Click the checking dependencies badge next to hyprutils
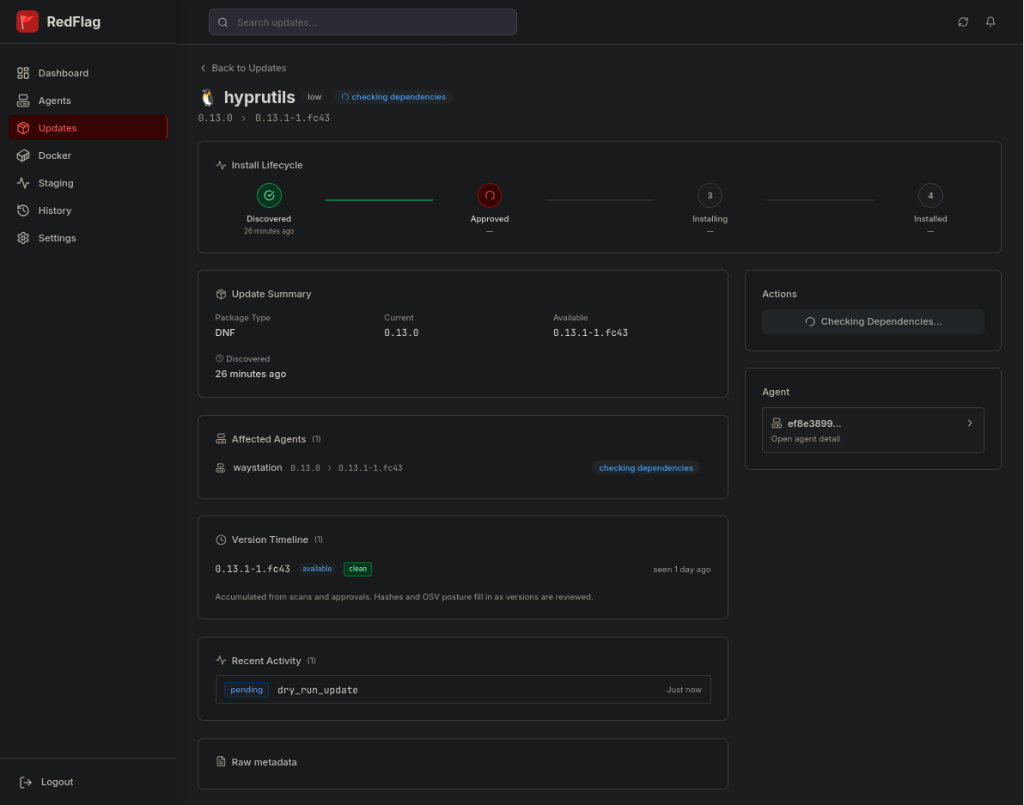This screenshot has width=1024, height=805. tap(393, 97)
